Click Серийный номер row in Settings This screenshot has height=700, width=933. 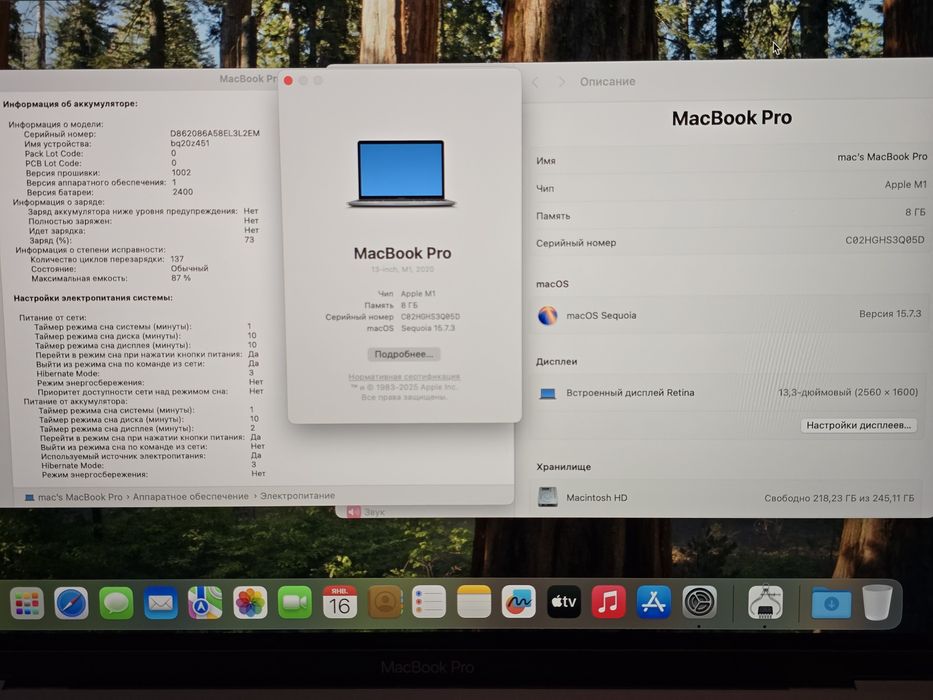(x=731, y=241)
